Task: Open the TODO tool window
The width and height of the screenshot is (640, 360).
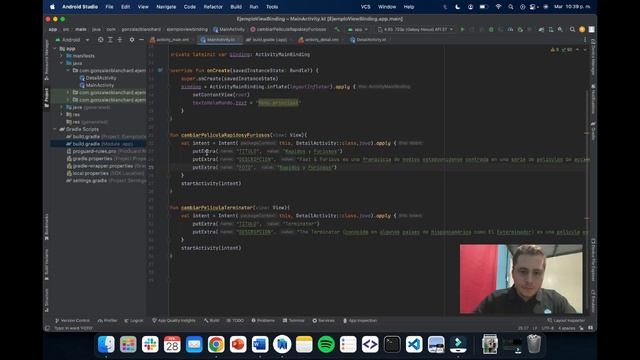Action: pos(235,320)
